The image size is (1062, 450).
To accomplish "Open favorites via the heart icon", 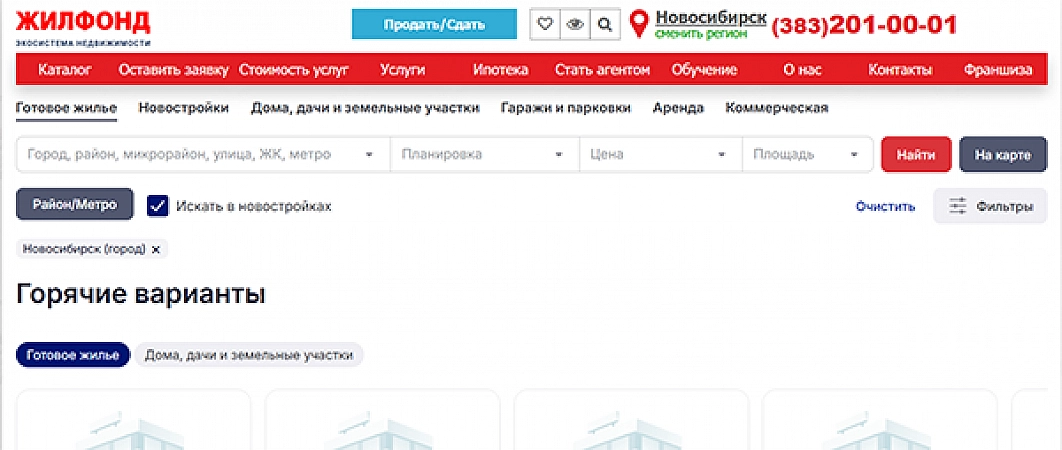I will pos(545,25).
